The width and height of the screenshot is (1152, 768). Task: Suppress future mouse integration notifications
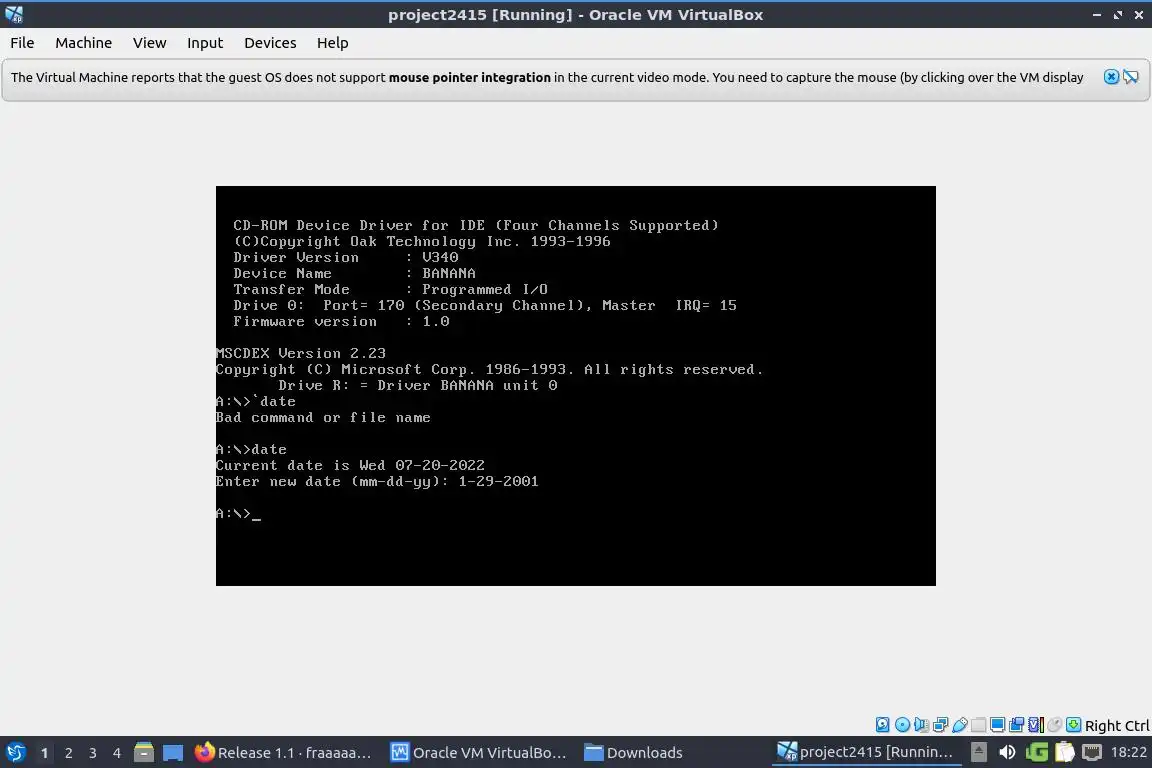click(1131, 76)
